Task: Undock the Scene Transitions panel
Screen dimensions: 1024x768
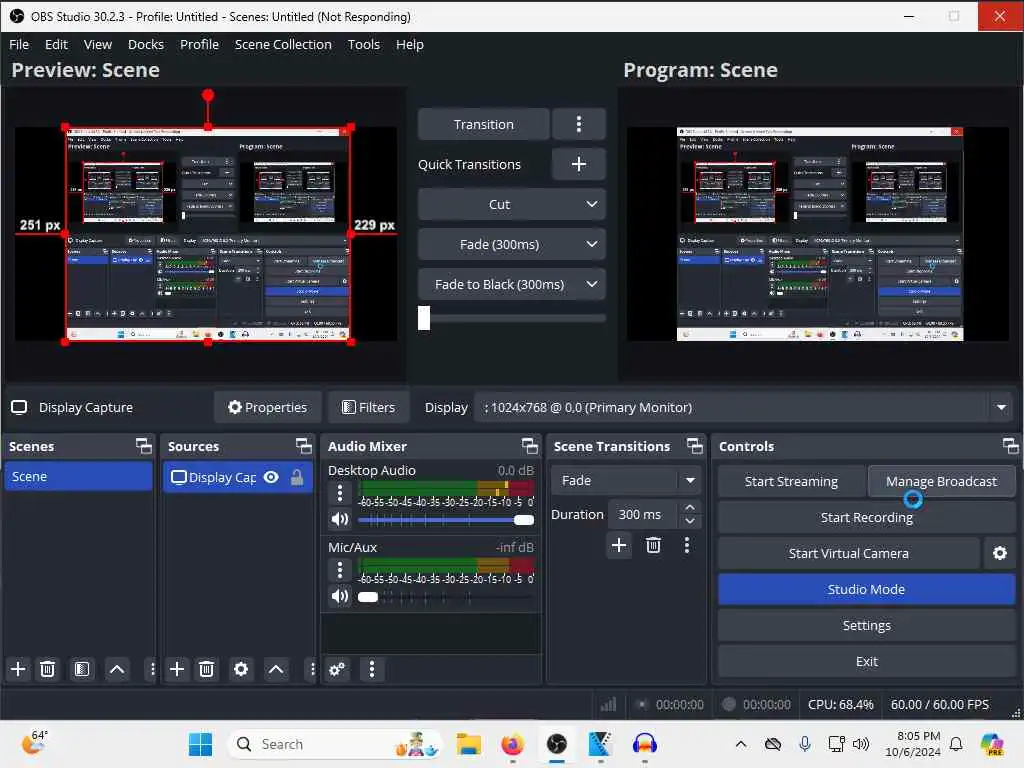Action: 694,446
